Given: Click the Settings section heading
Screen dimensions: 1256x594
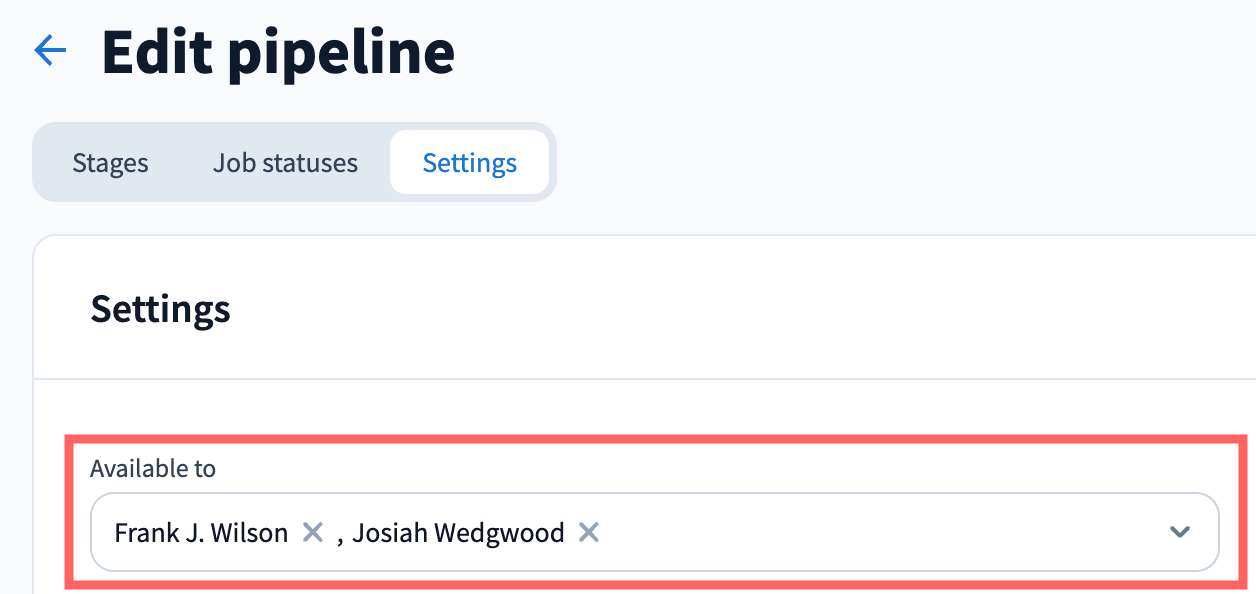Looking at the screenshot, I should coord(161,309).
